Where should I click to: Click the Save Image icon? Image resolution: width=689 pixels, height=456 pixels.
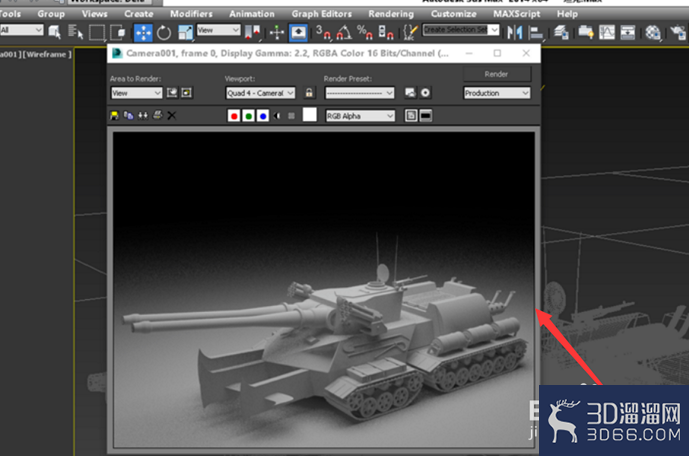coord(114,116)
